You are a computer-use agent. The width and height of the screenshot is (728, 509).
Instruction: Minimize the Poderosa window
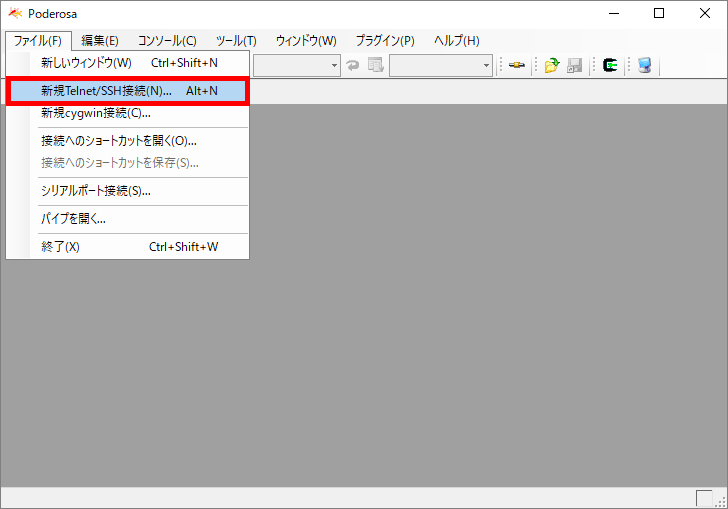[614, 13]
